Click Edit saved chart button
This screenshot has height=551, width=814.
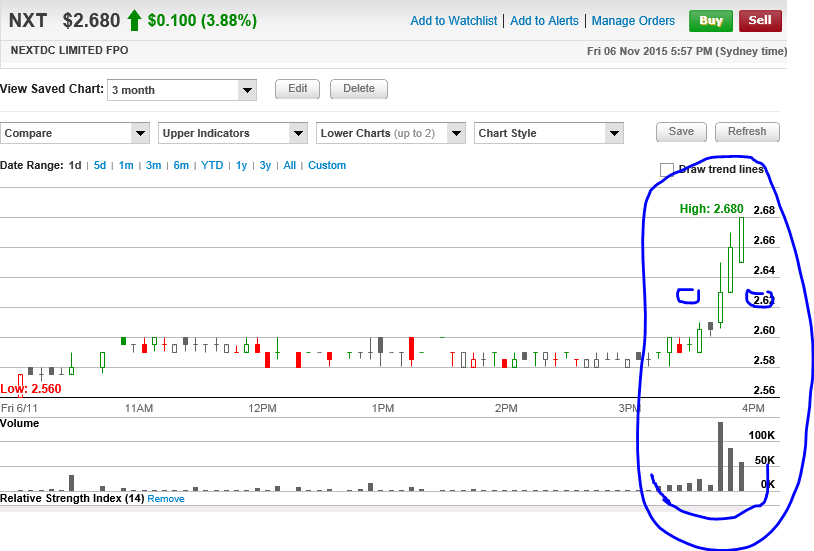(x=297, y=88)
